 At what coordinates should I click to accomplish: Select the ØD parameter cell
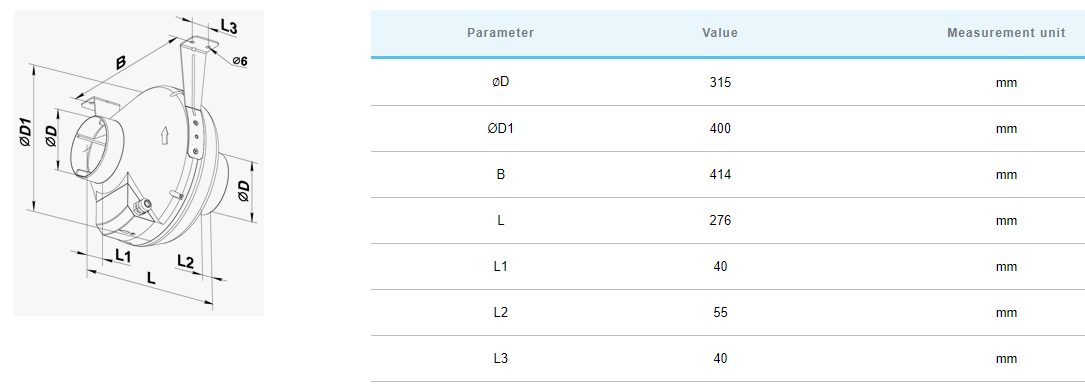[500, 82]
